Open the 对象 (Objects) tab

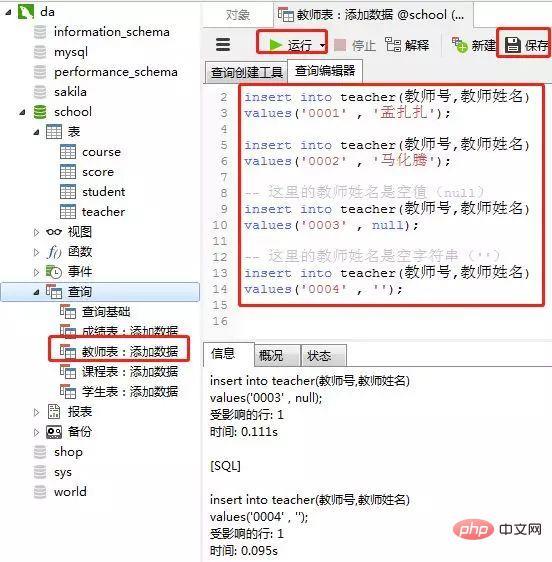[x=238, y=15]
